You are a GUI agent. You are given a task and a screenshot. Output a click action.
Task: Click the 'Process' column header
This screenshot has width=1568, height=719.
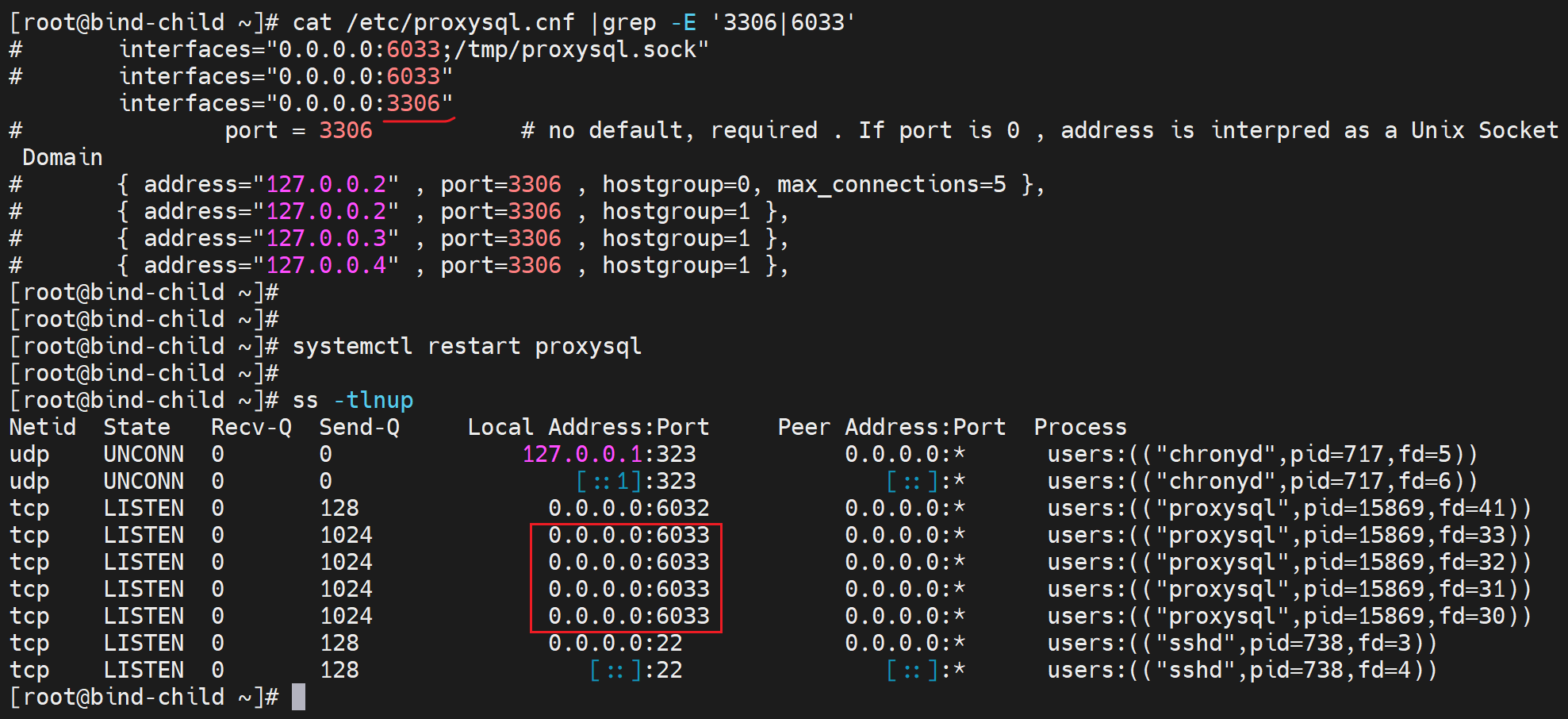coord(1079,428)
